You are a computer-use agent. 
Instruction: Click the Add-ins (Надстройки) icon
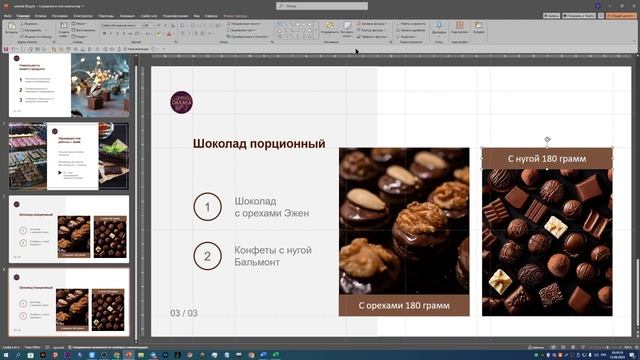coord(460,25)
